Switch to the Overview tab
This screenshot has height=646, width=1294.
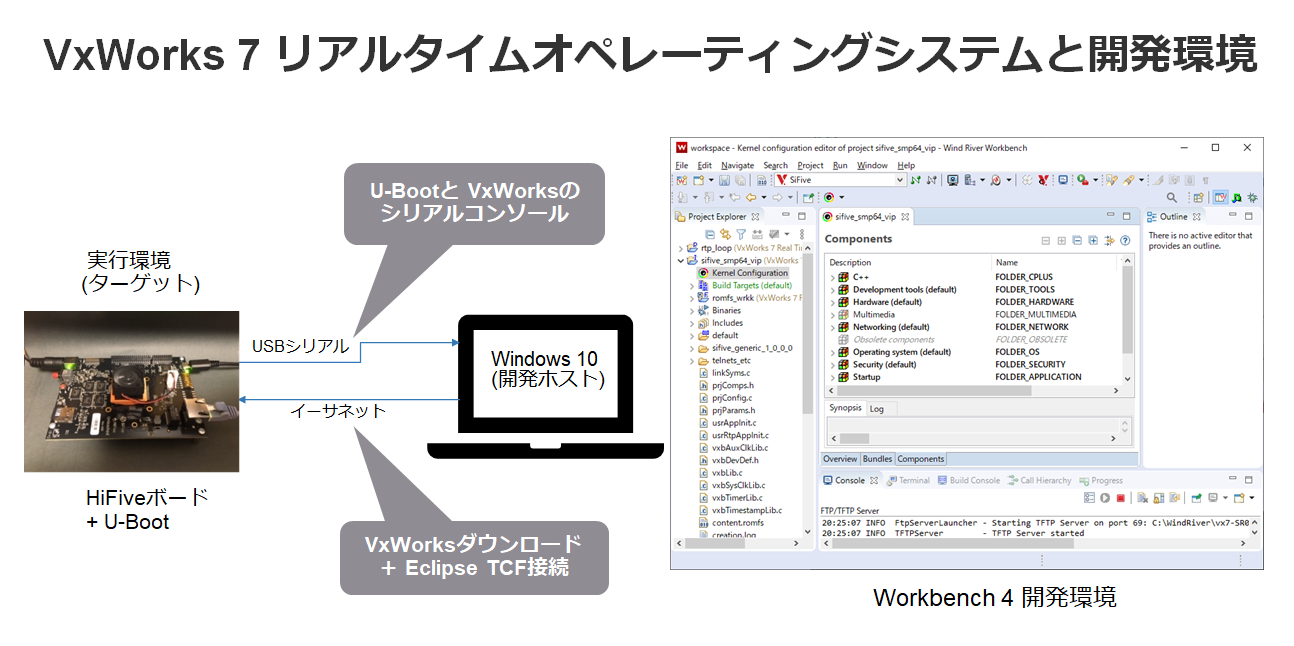(840, 459)
